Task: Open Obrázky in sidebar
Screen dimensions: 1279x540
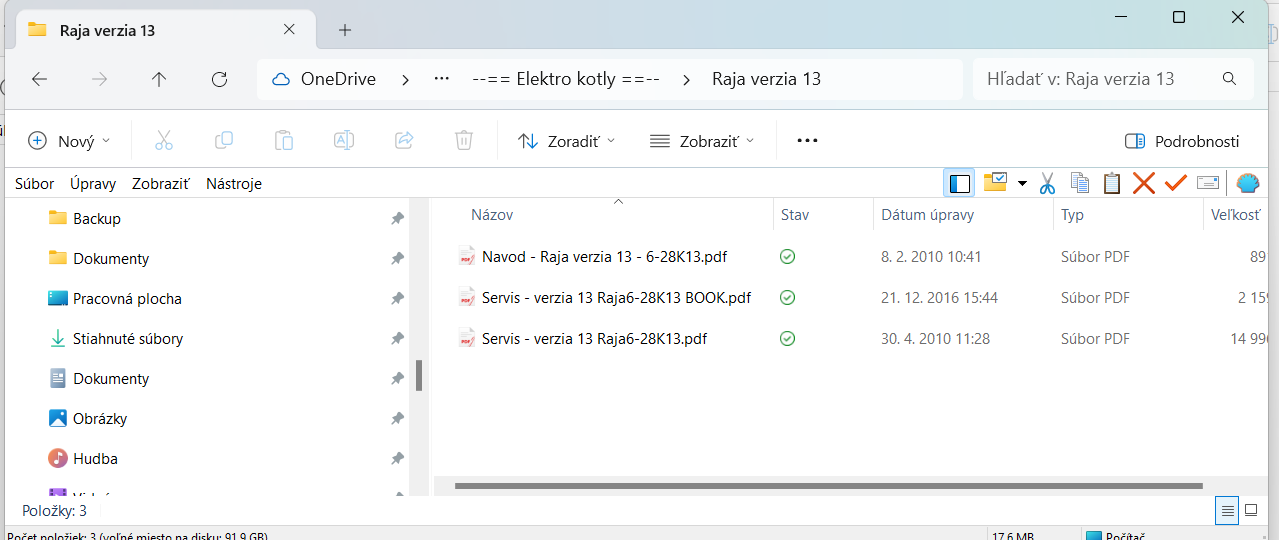Action: (100, 418)
